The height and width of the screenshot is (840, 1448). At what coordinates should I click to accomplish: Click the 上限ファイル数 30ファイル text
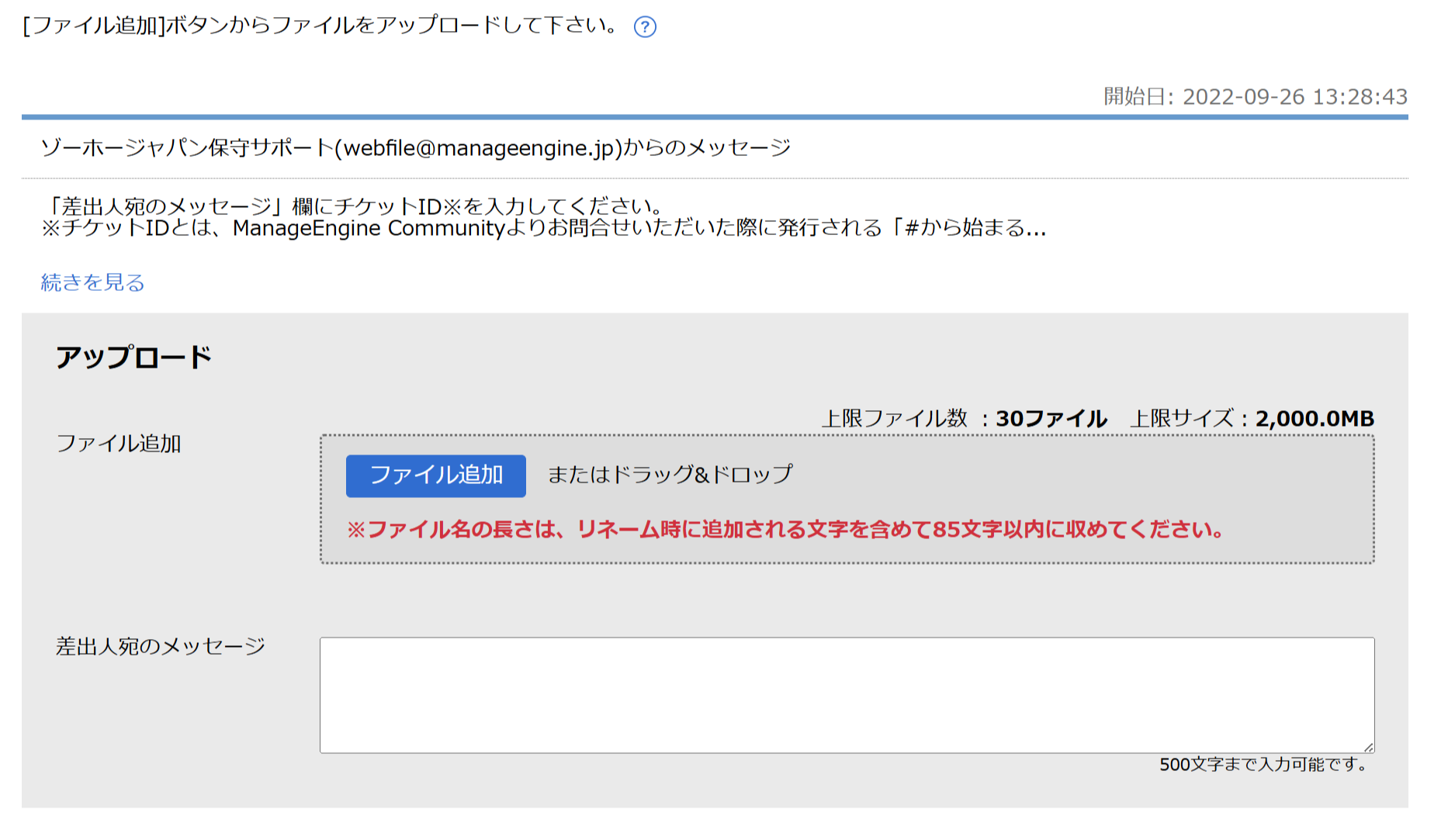coord(964,419)
